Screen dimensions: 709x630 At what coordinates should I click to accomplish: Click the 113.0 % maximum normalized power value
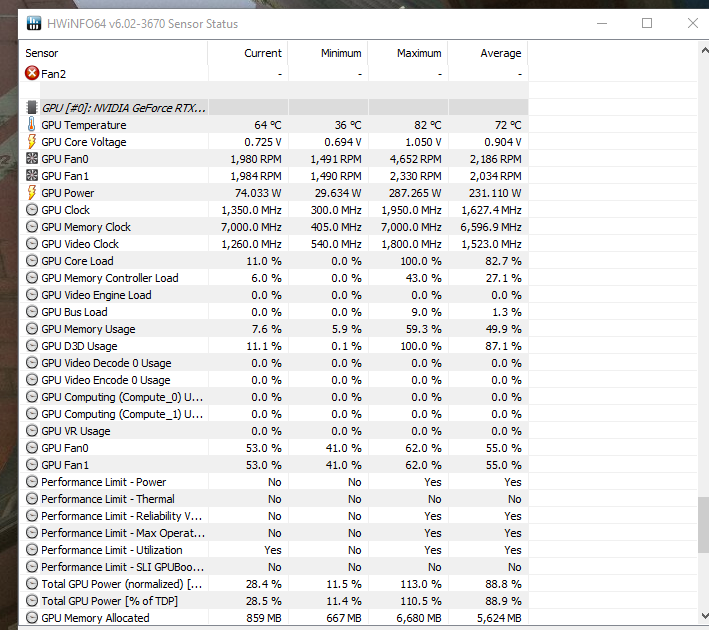click(421, 584)
